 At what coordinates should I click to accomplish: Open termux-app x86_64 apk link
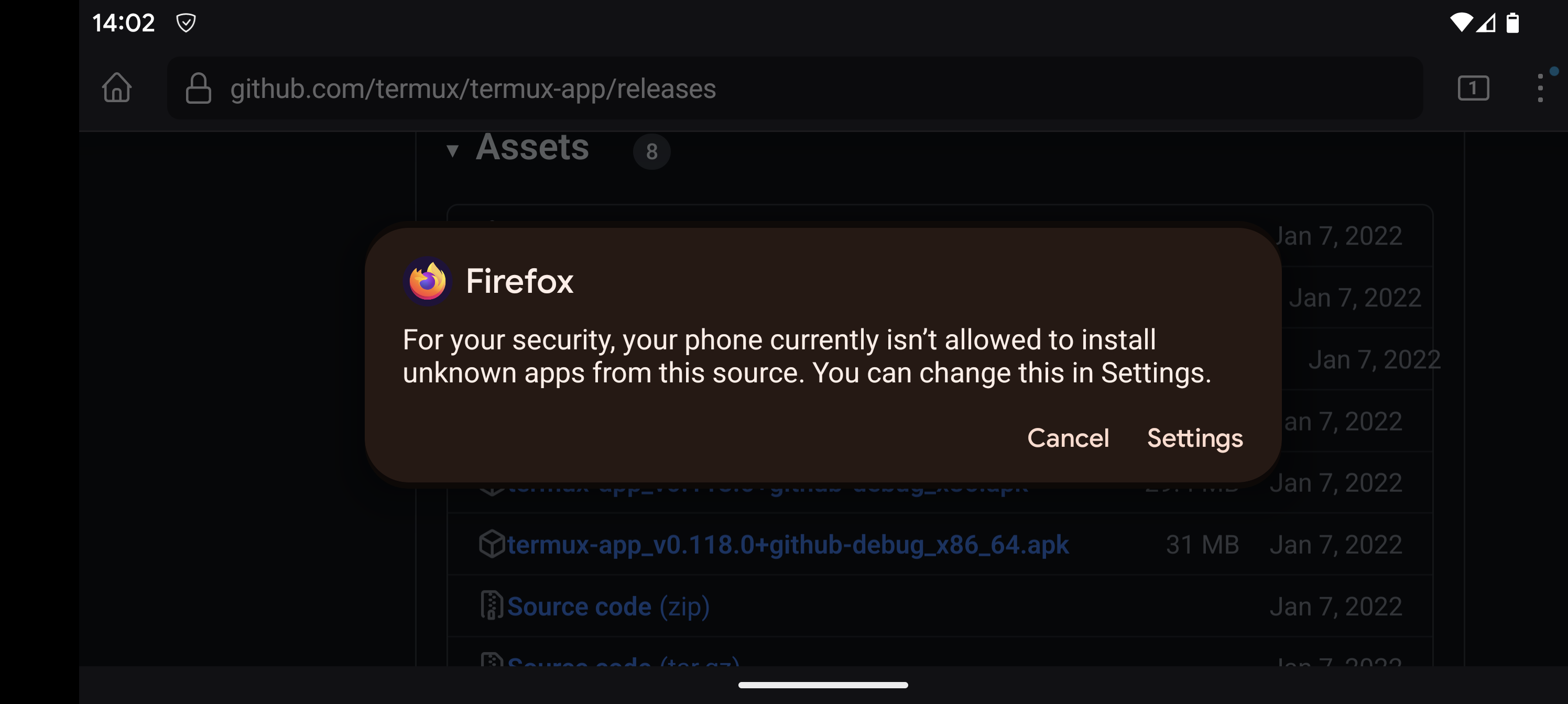788,545
